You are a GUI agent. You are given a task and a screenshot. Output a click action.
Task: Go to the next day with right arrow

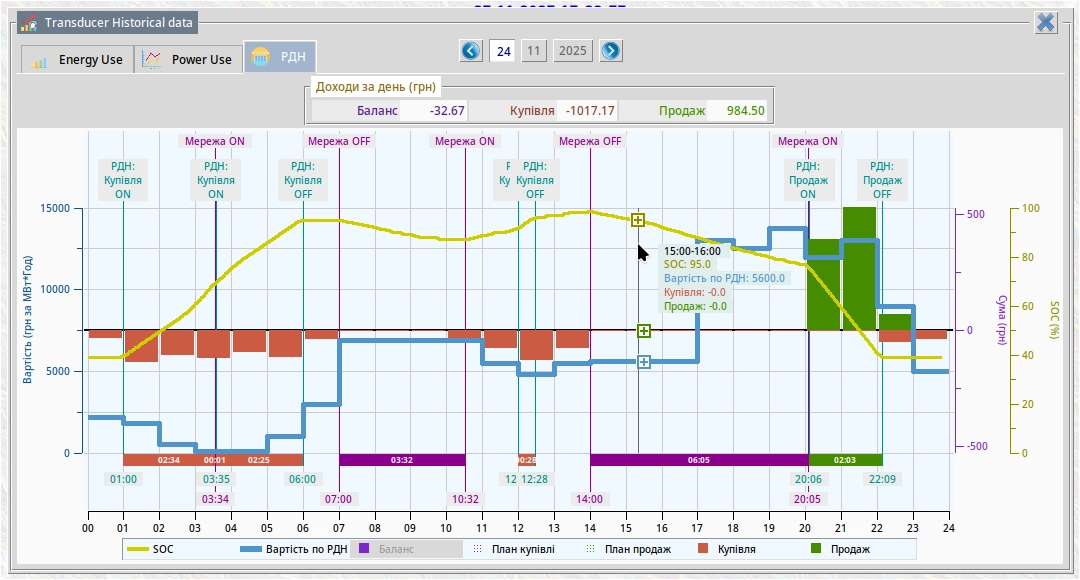611,51
